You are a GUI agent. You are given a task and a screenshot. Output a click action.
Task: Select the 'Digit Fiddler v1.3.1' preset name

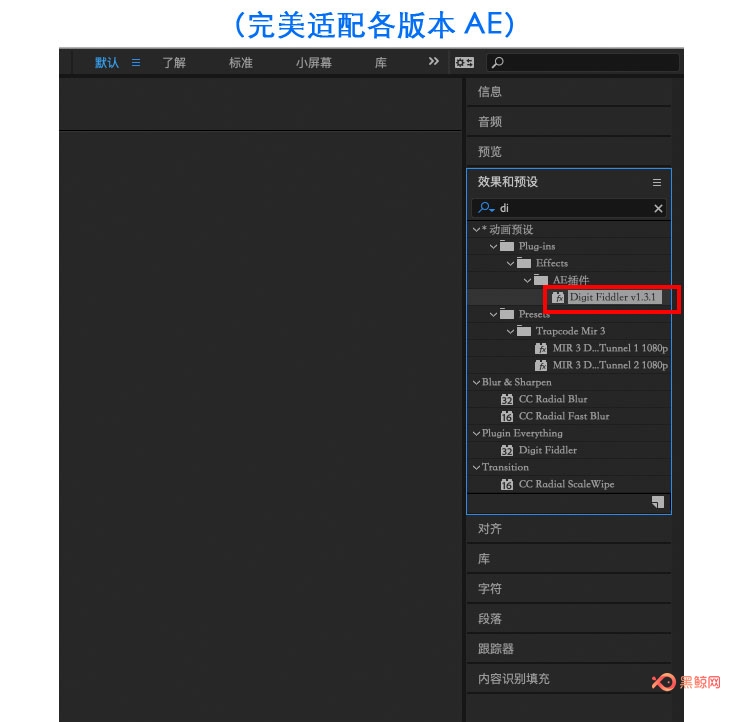[612, 297]
